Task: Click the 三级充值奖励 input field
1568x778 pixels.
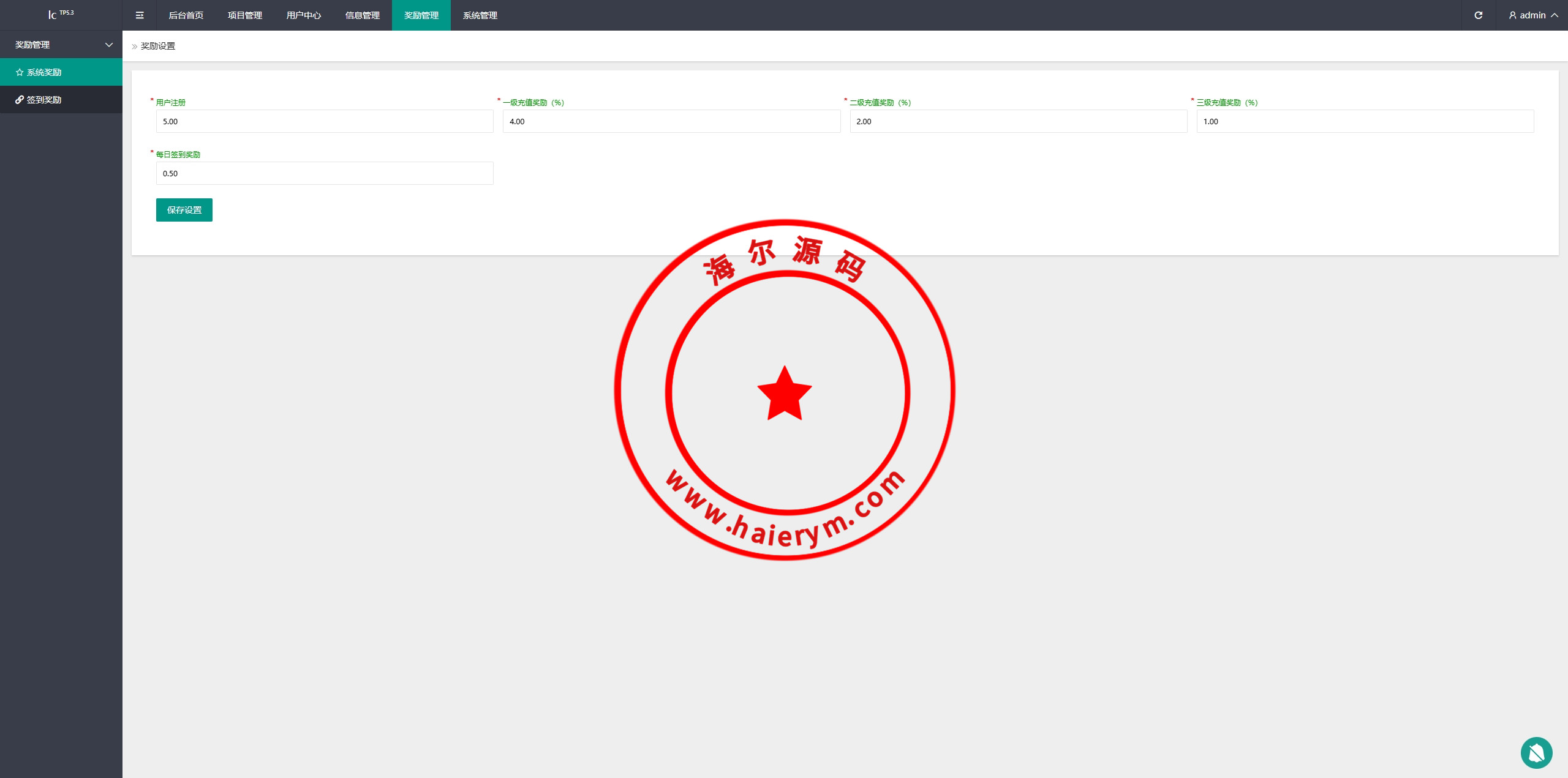Action: tap(1365, 121)
